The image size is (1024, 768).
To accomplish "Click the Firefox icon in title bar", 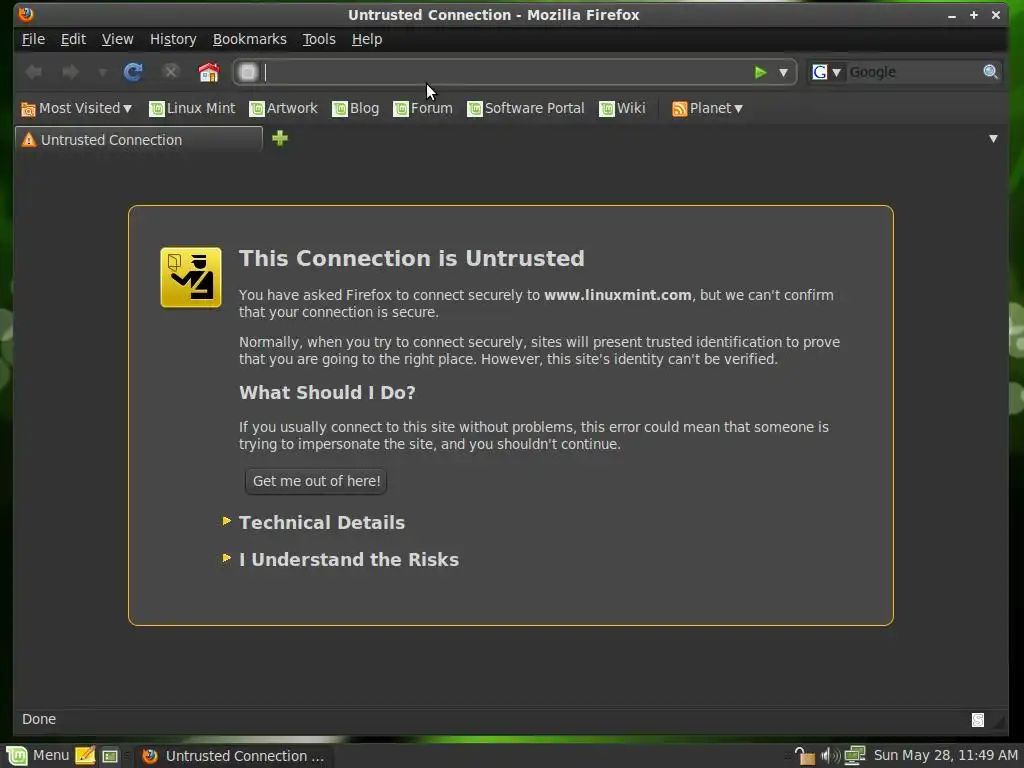I will (x=26, y=14).
